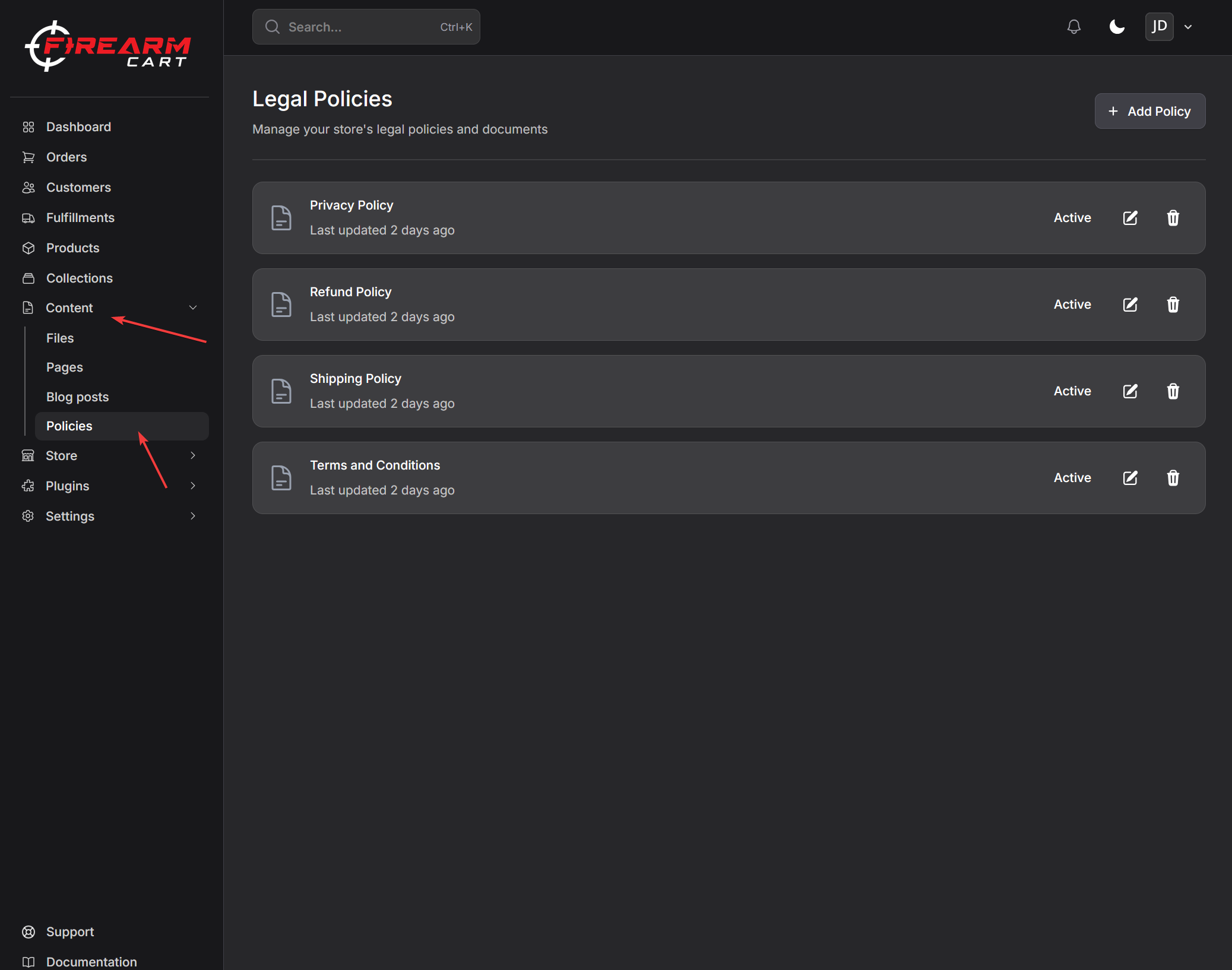Viewport: 1232px width, 970px height.
Task: Click the Privacy Policy document icon
Action: 281,218
